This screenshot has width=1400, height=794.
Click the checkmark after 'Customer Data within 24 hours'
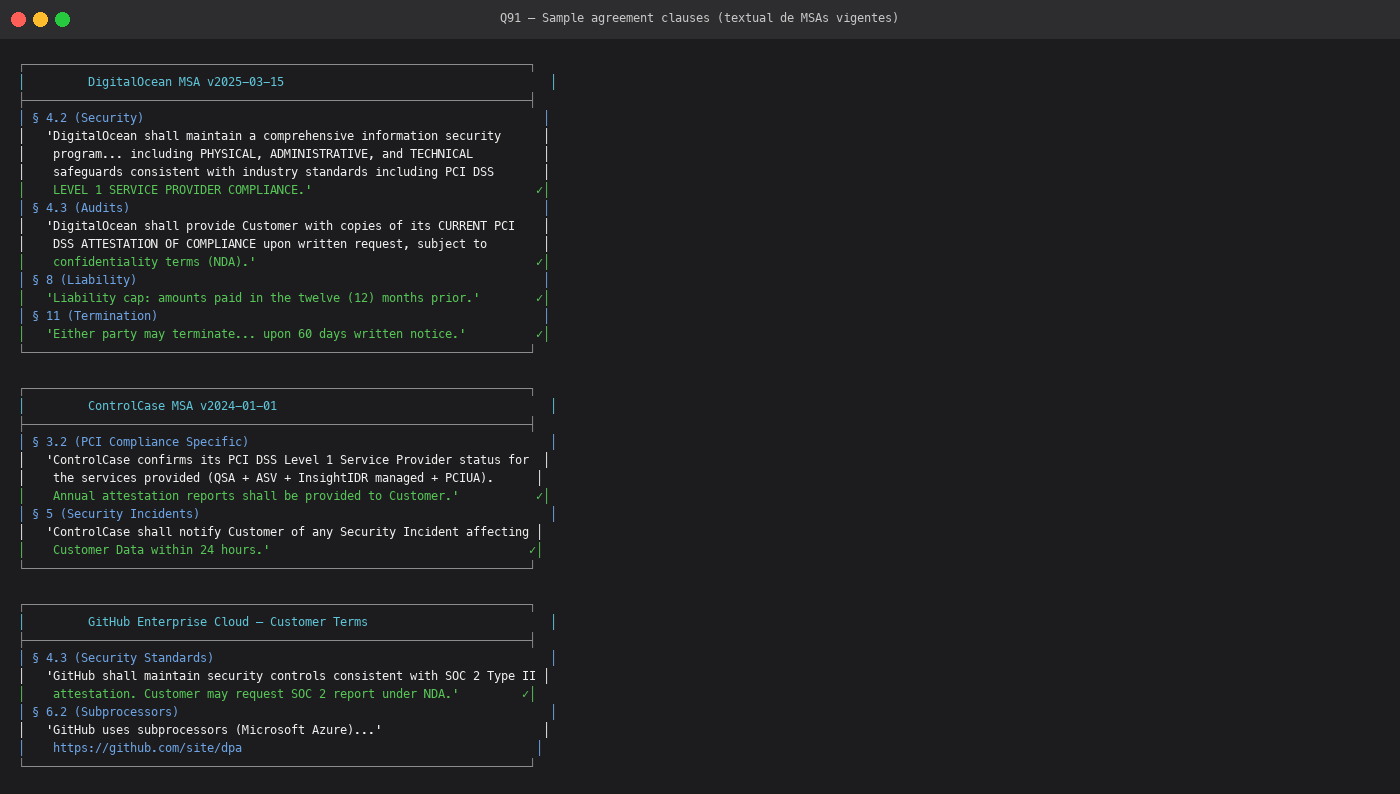533,550
